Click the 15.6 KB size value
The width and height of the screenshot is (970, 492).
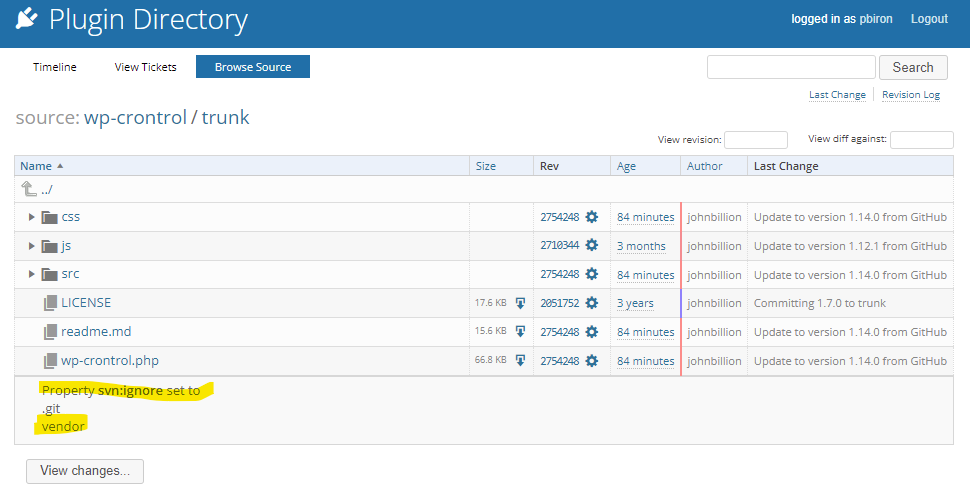tap(491, 331)
